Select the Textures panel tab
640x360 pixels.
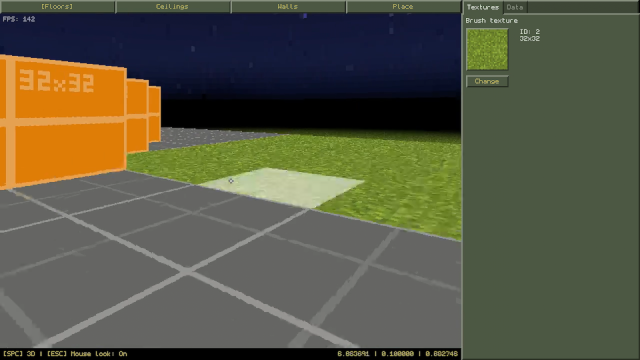coord(483,7)
